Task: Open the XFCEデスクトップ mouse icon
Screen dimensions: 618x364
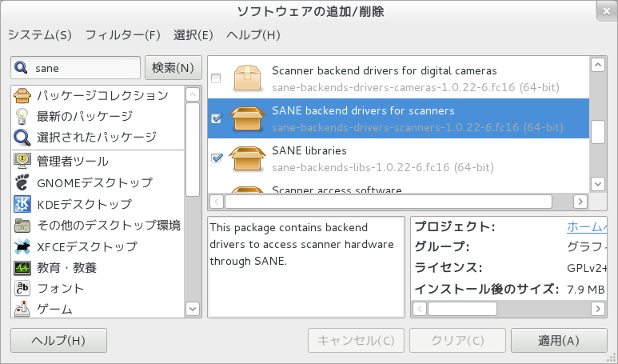Action: (22, 247)
